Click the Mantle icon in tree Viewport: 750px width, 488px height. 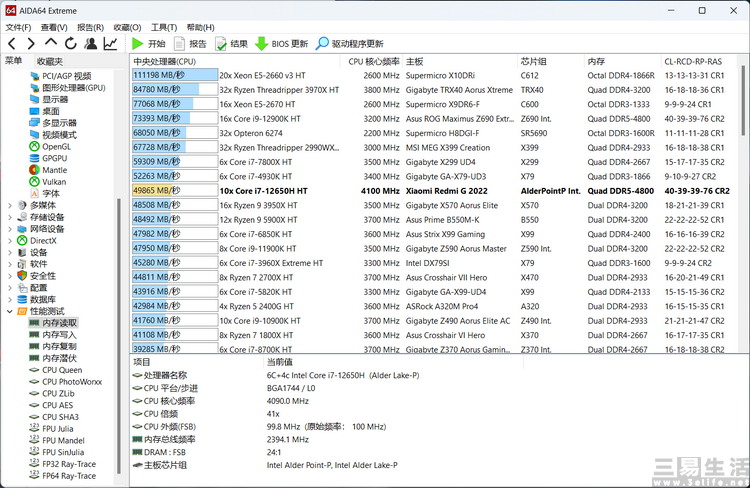[x=34, y=170]
